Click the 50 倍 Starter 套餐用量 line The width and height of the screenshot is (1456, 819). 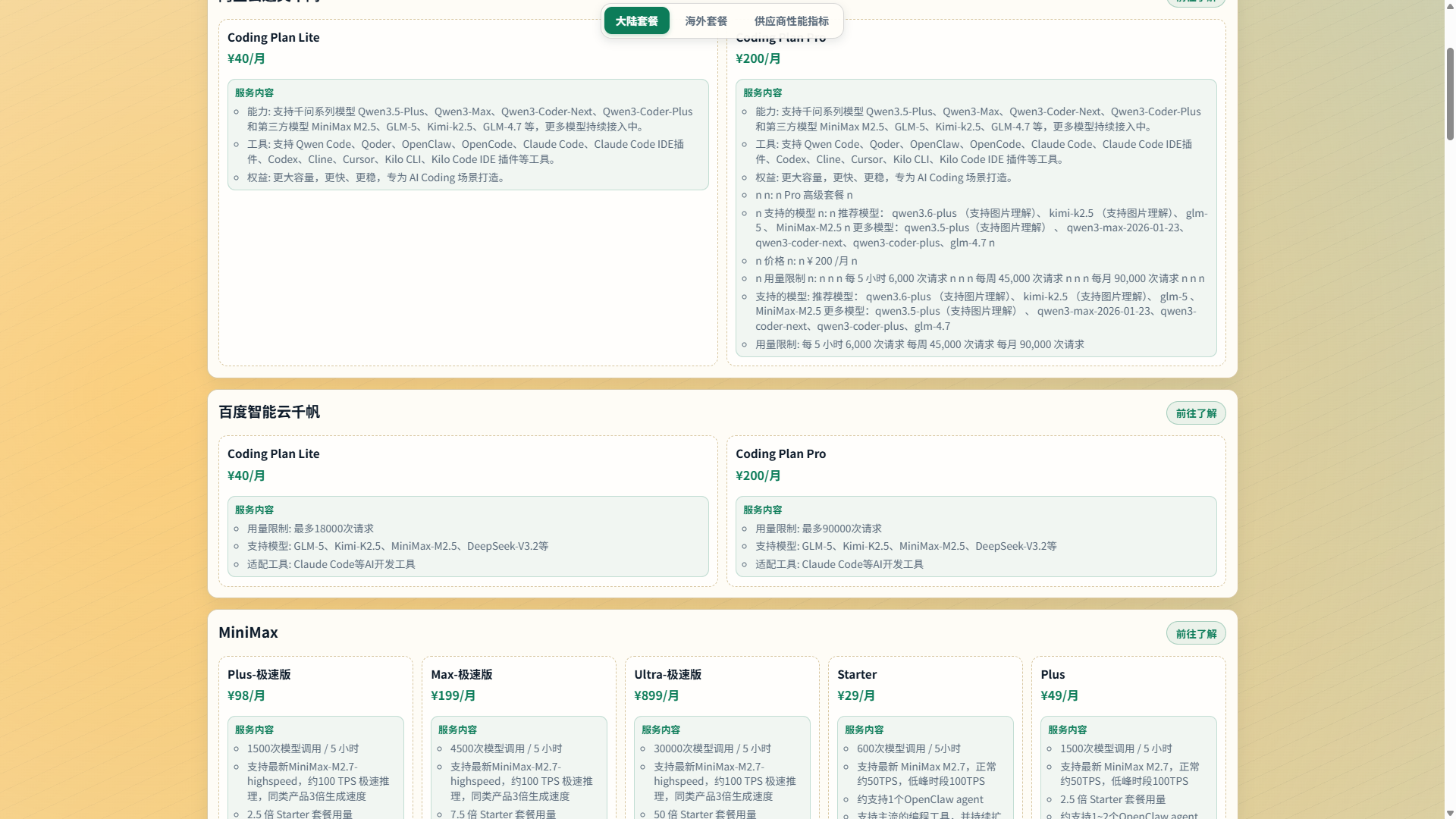click(704, 814)
